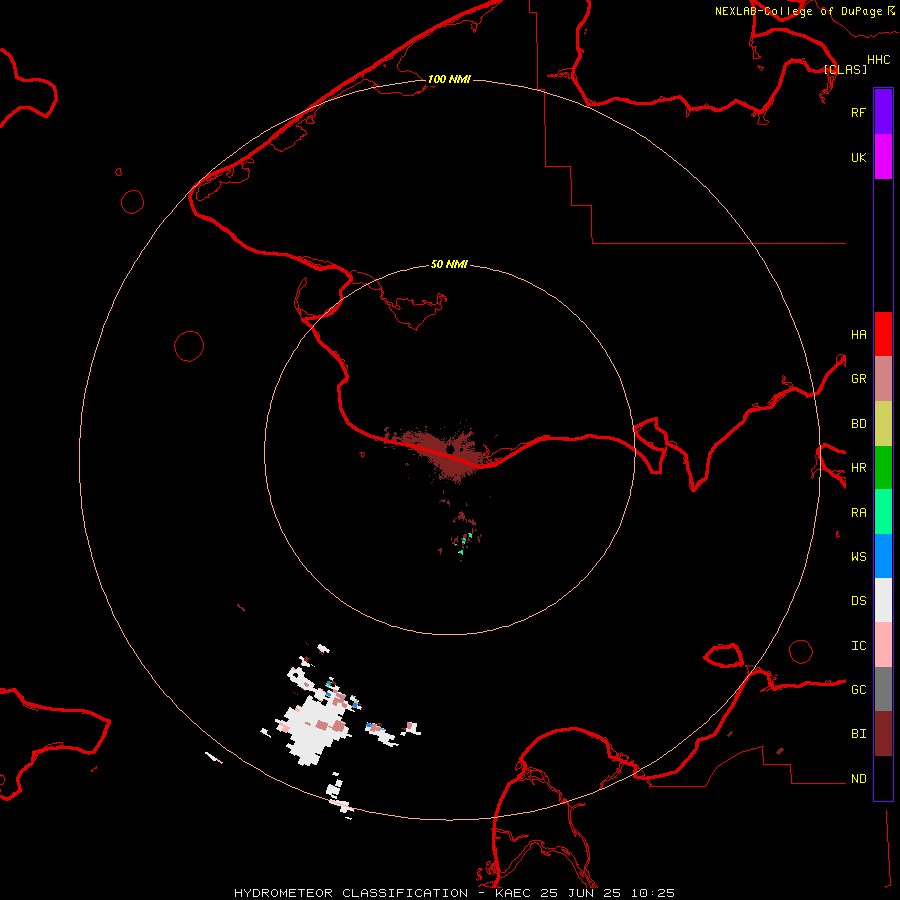Click the DS legend label
Viewport: 900px width, 900px height.
[x=858, y=600]
